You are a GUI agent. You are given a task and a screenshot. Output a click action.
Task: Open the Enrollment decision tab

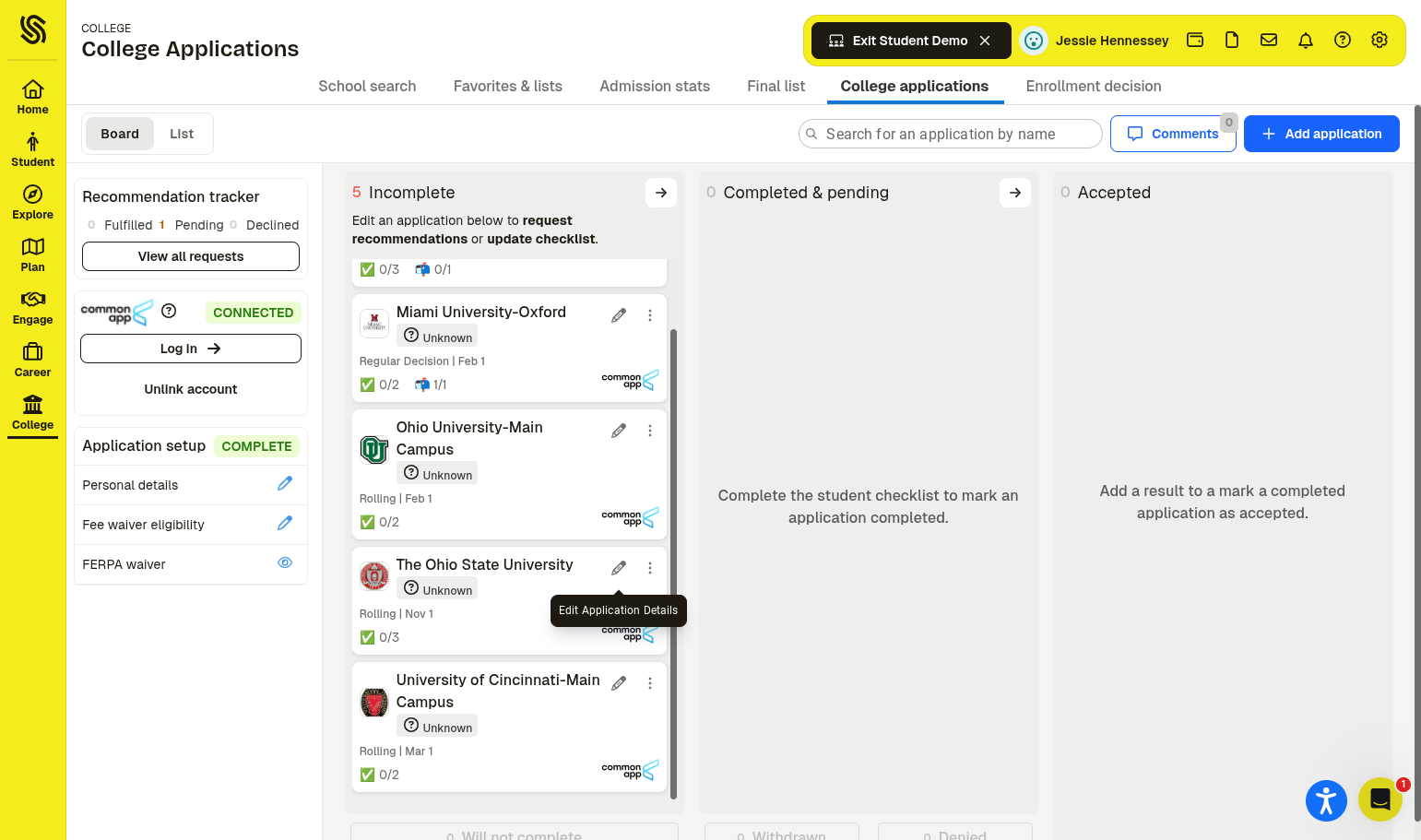1094,86
